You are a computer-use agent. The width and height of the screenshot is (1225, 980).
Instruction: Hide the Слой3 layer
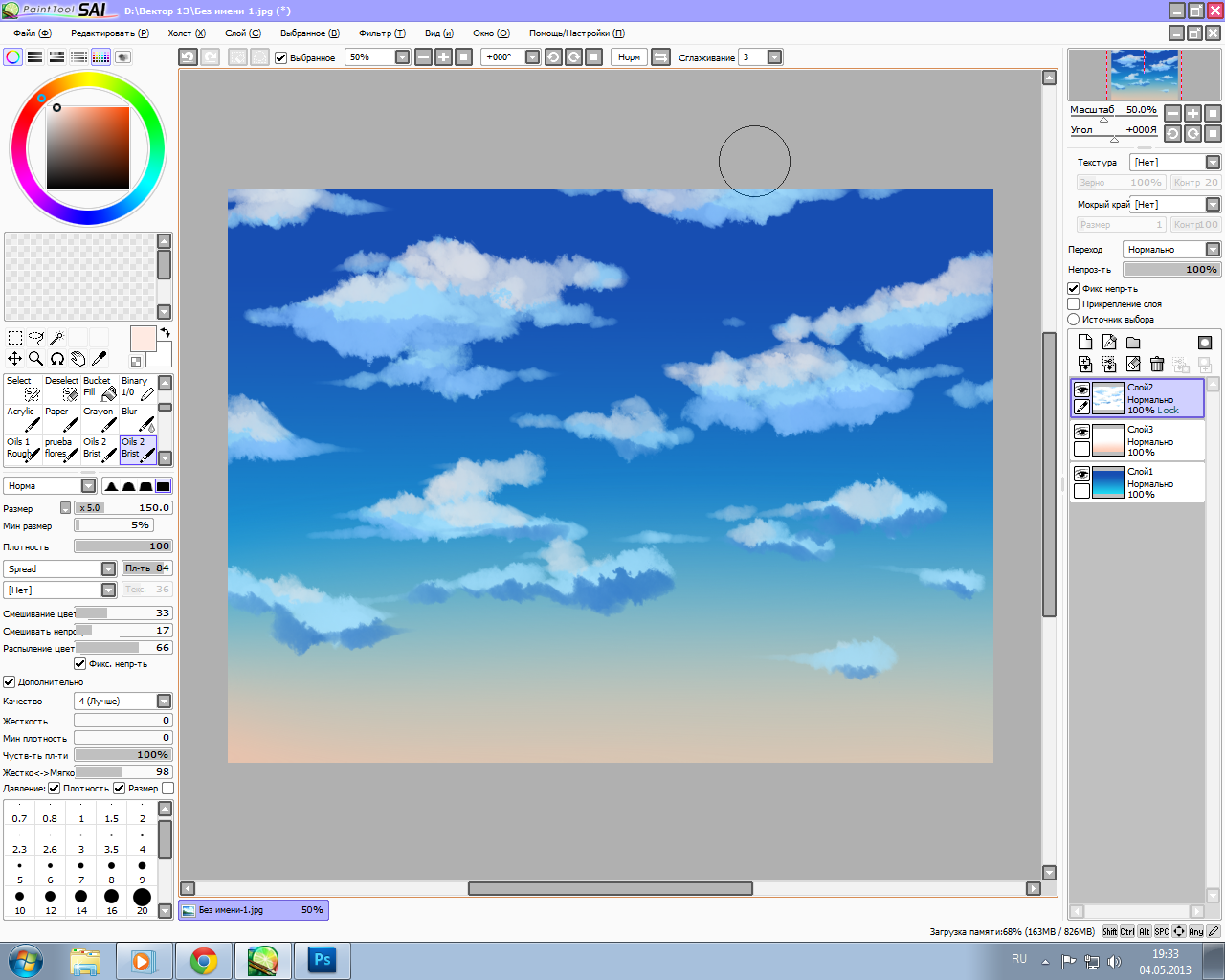[1081, 433]
